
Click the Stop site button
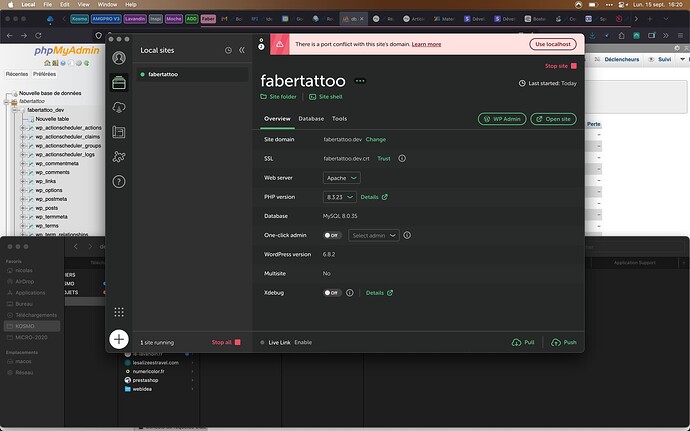tap(561, 66)
